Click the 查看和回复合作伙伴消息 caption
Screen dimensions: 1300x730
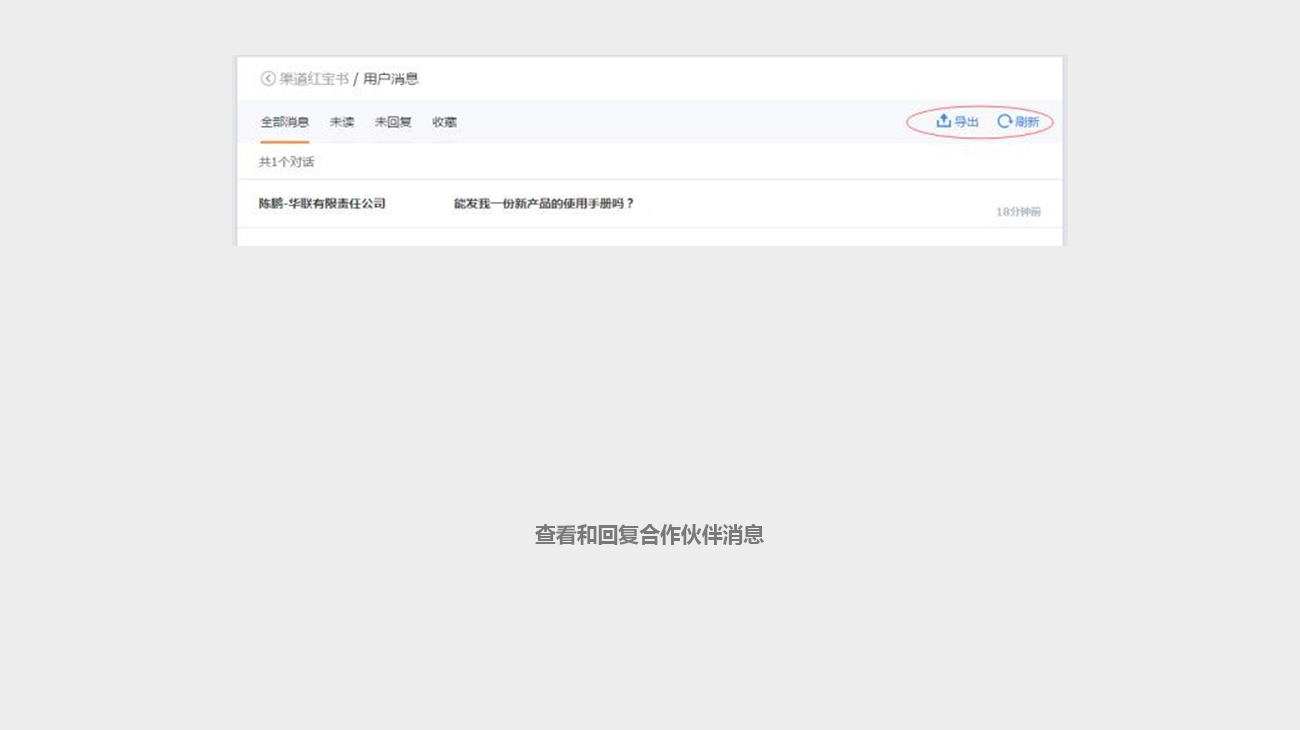pyautogui.click(x=649, y=535)
